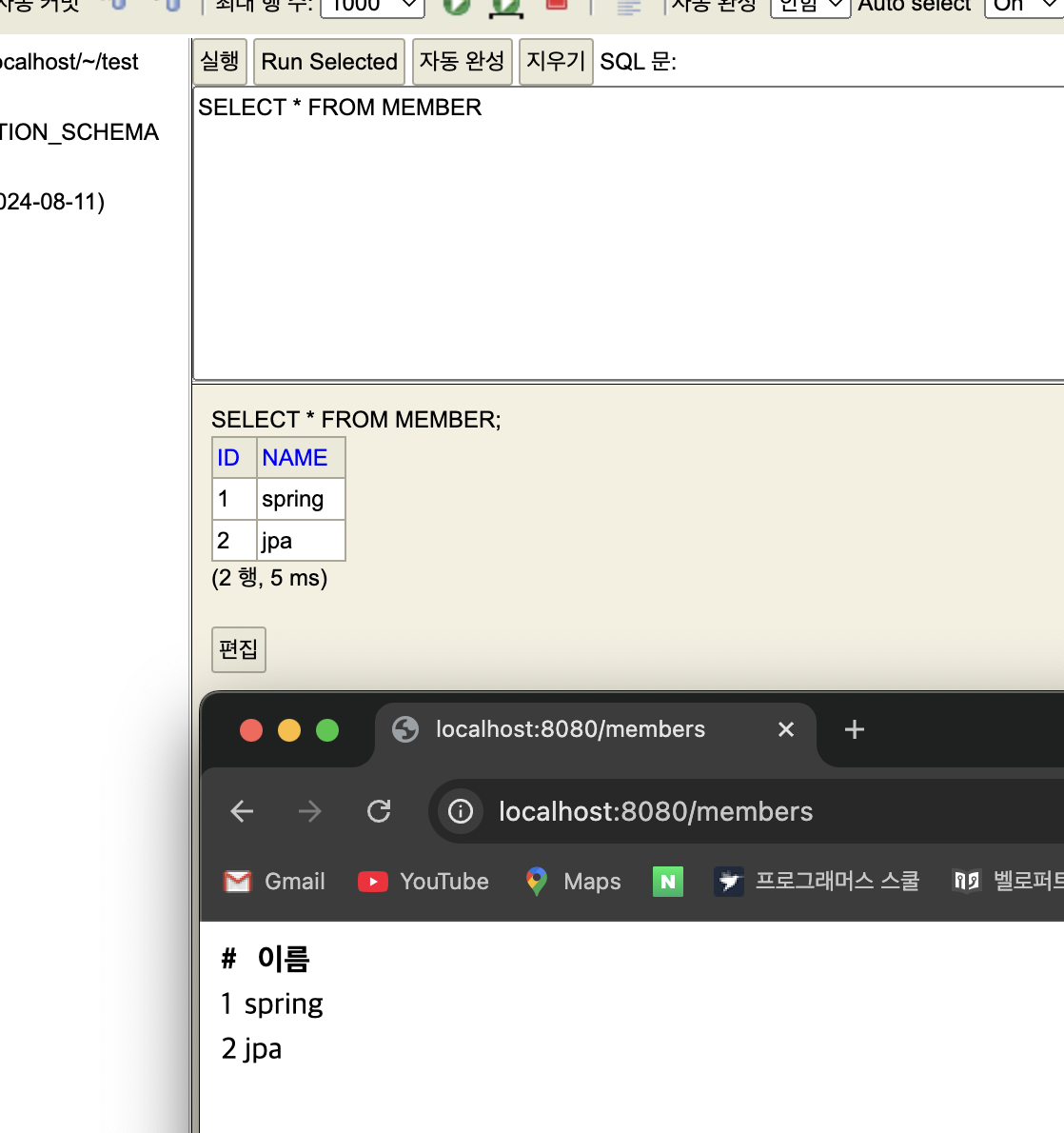Screen dimensions: 1064x1133
Task: Click 'jpa' in the members page list
Action: point(263,1050)
